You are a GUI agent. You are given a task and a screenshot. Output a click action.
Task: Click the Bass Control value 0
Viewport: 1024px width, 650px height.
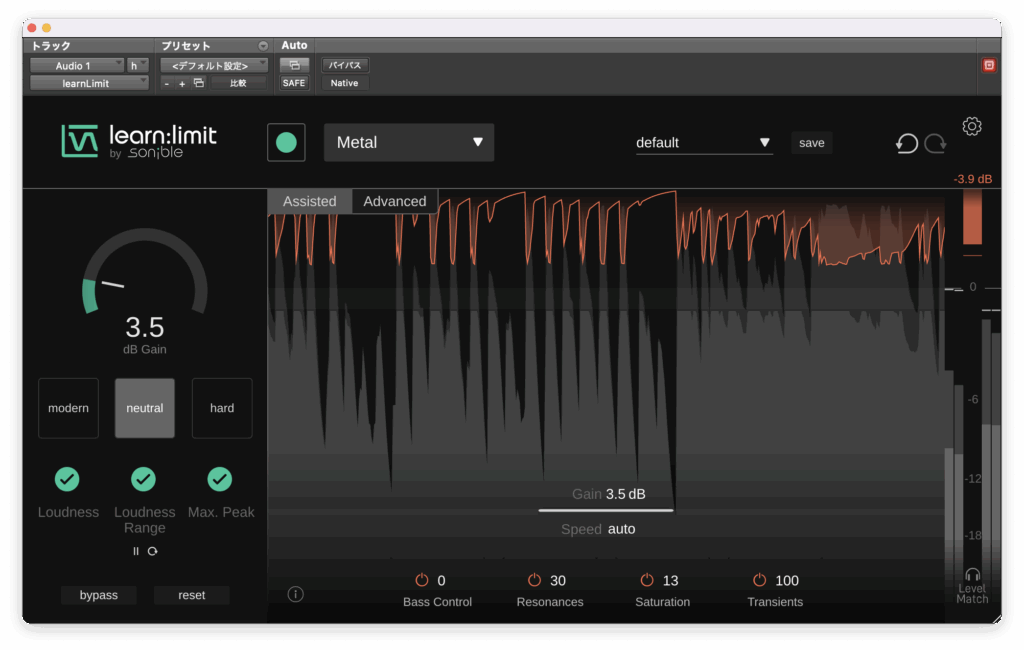(441, 581)
